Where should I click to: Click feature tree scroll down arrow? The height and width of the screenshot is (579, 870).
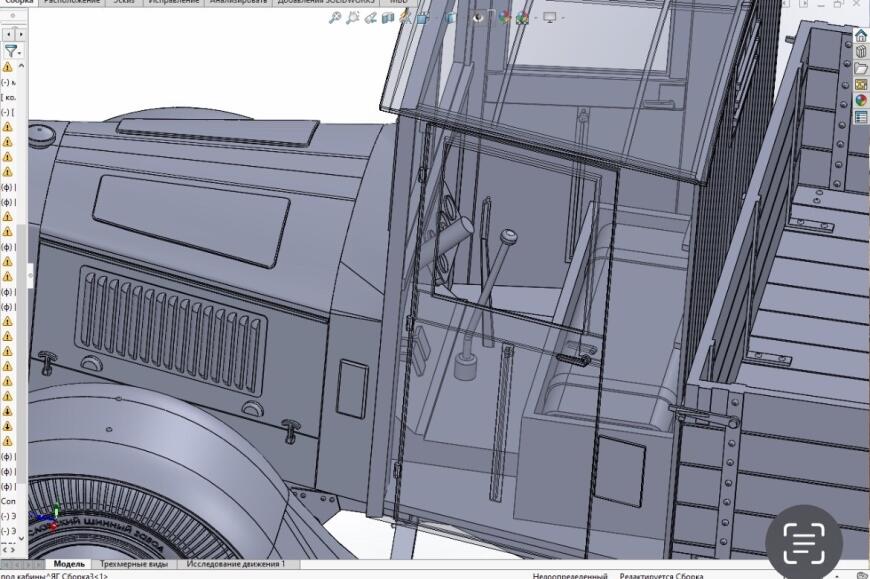pos(22,538)
